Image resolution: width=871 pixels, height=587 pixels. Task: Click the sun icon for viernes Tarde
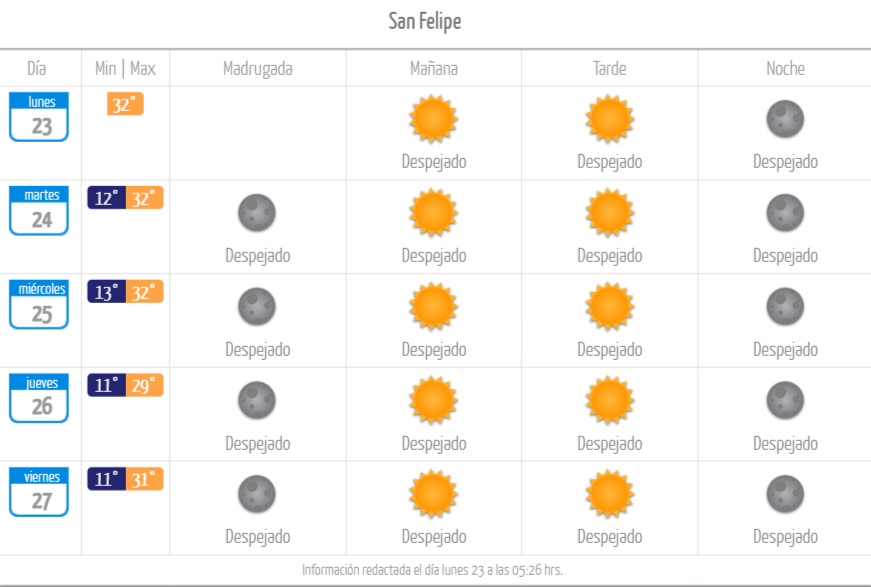[609, 494]
